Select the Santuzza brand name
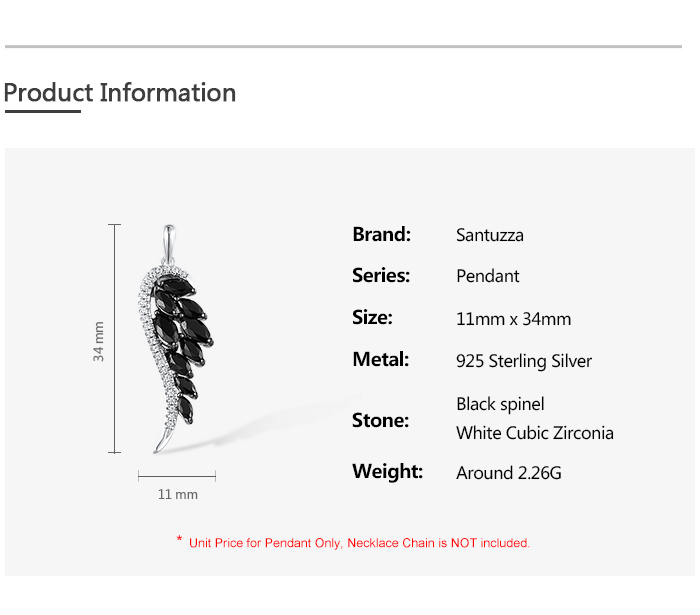This screenshot has width=700, height=615. pos(490,236)
